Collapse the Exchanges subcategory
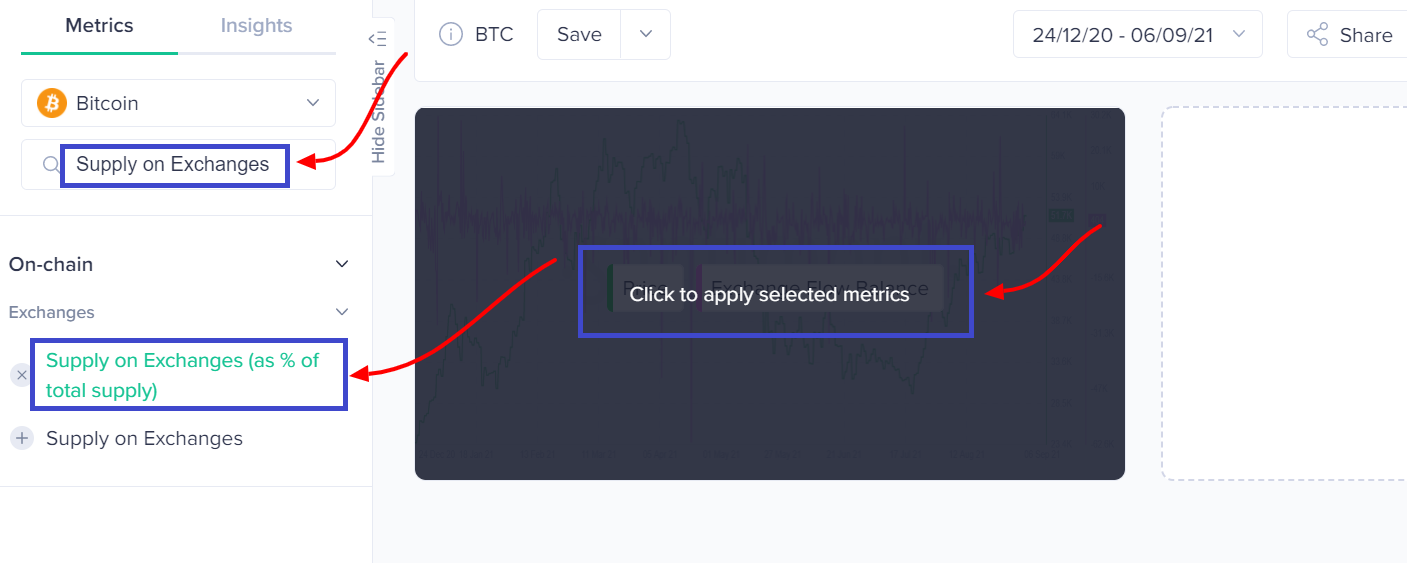 pyautogui.click(x=342, y=312)
